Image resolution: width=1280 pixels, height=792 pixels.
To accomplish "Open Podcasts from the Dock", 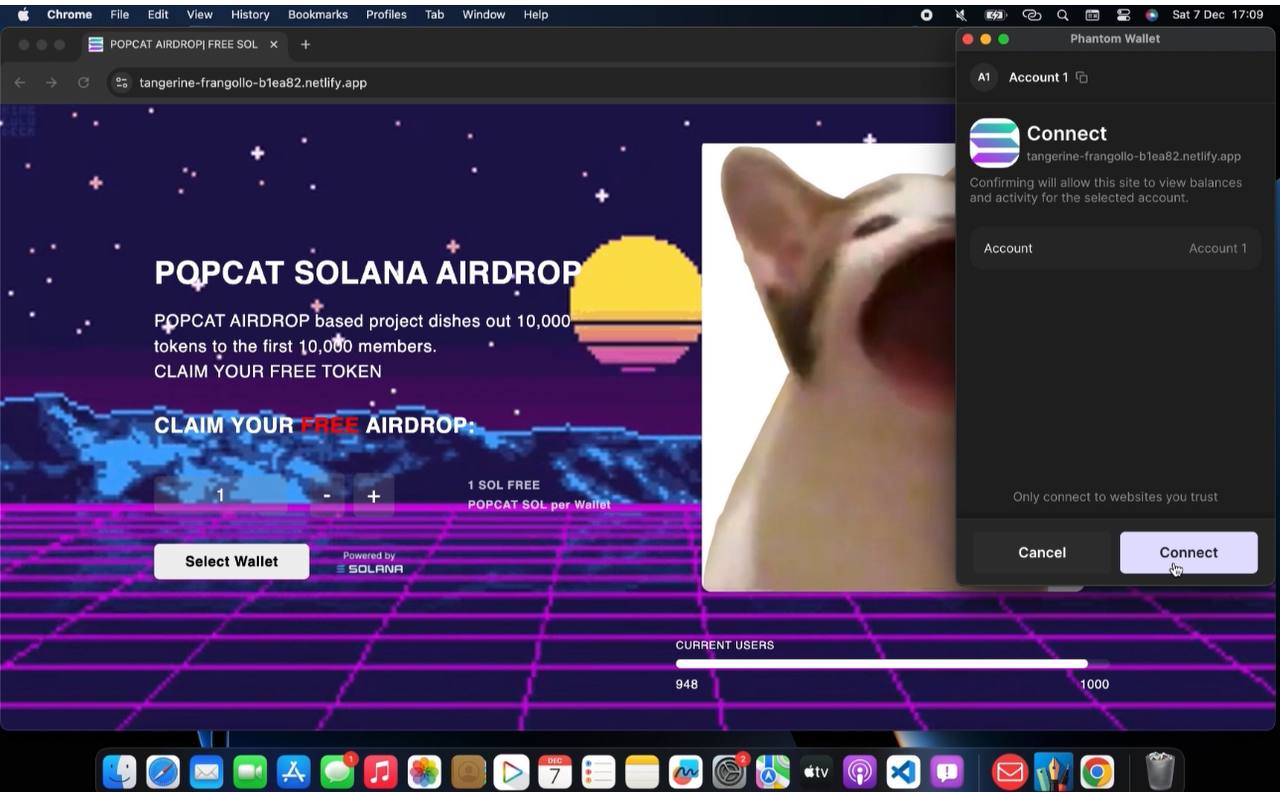I will pyautogui.click(x=858, y=771).
